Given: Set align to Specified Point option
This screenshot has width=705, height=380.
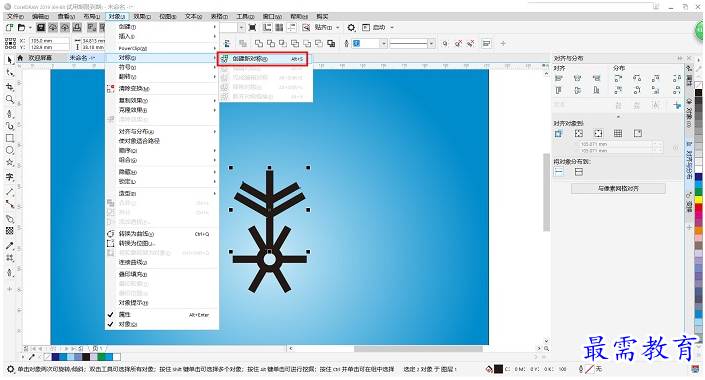Looking at the screenshot, I should pyautogui.click(x=638, y=133).
